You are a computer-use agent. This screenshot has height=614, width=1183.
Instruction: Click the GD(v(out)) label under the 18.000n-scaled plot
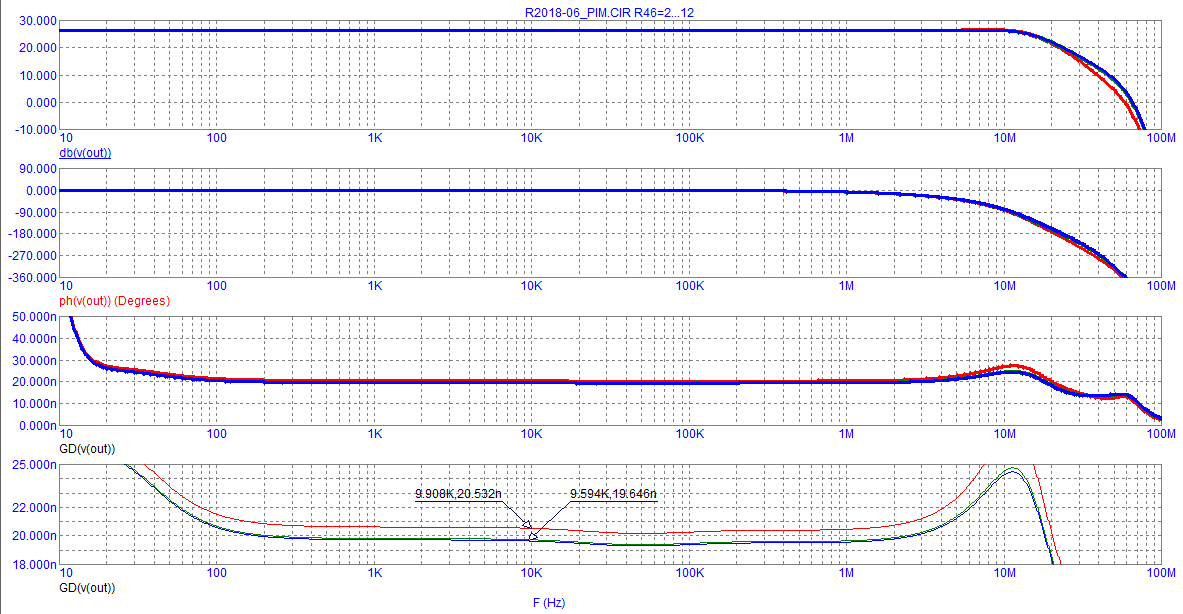88,588
